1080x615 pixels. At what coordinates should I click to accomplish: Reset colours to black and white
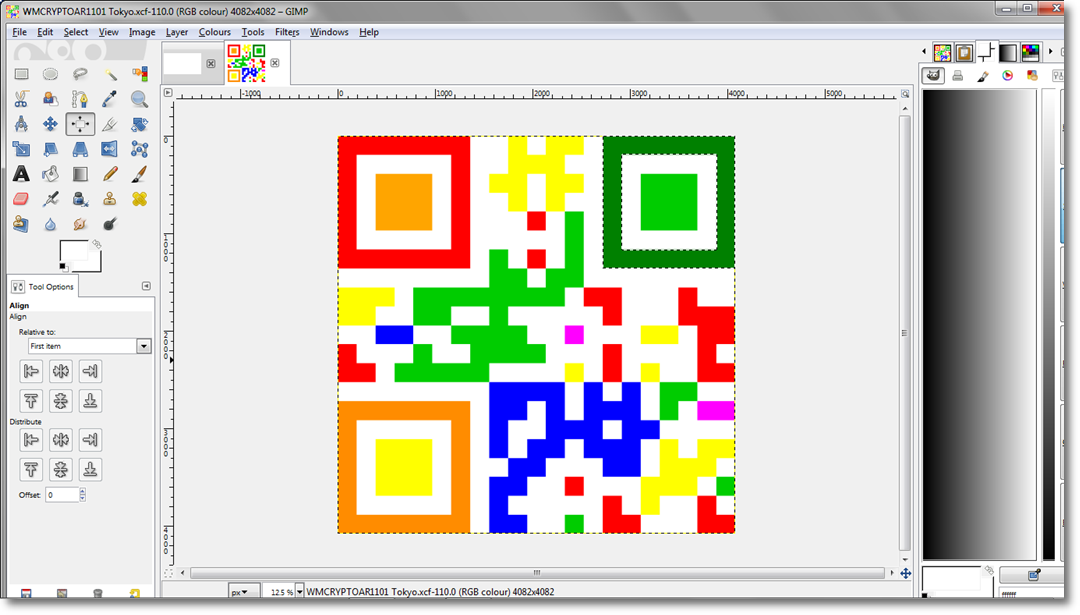tap(63, 267)
